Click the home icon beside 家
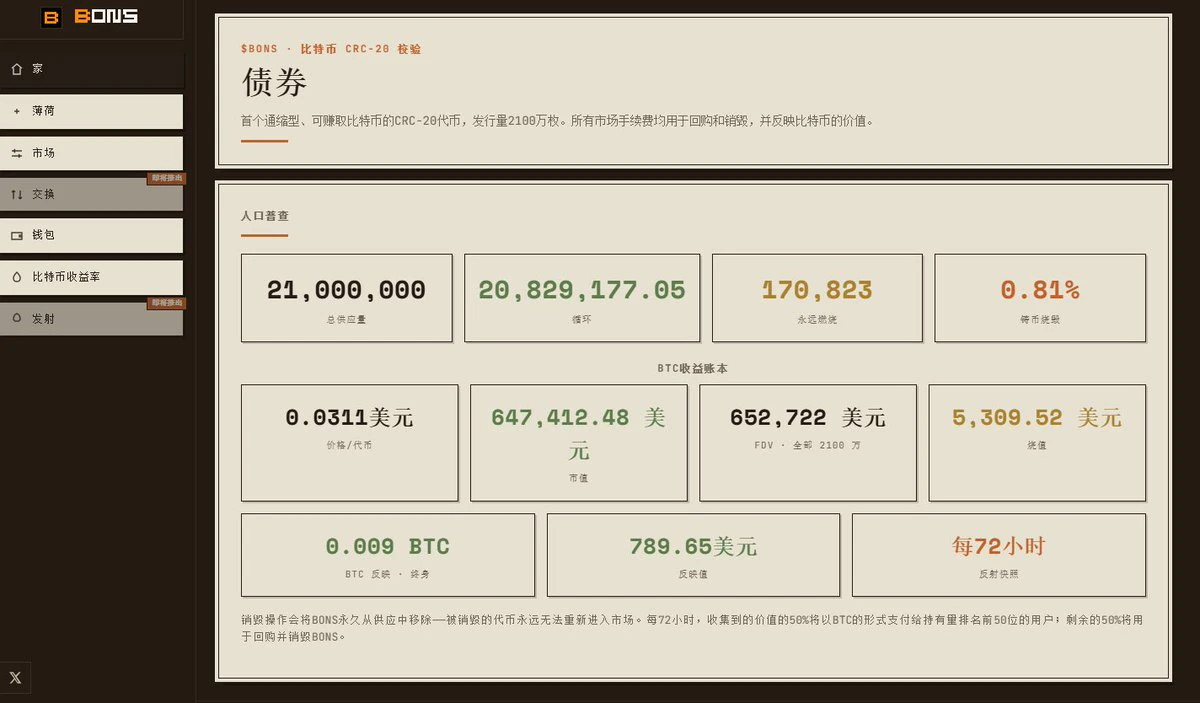1200x703 pixels. (x=16, y=69)
